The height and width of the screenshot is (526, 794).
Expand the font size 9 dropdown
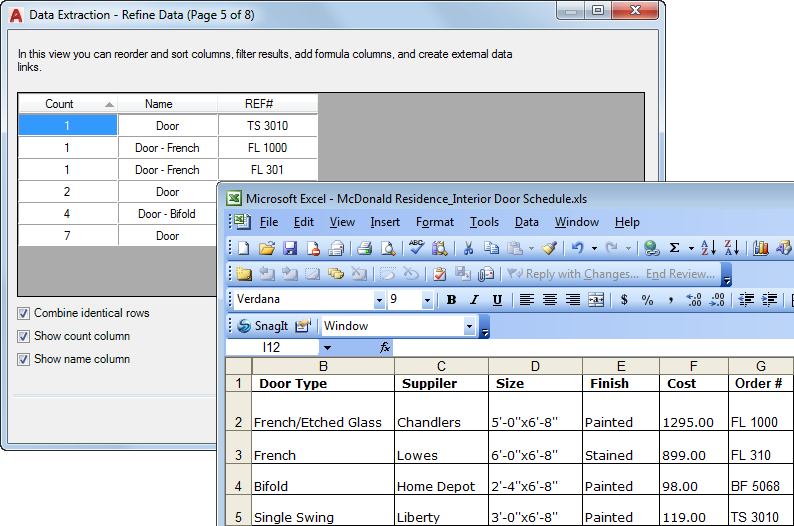(427, 300)
